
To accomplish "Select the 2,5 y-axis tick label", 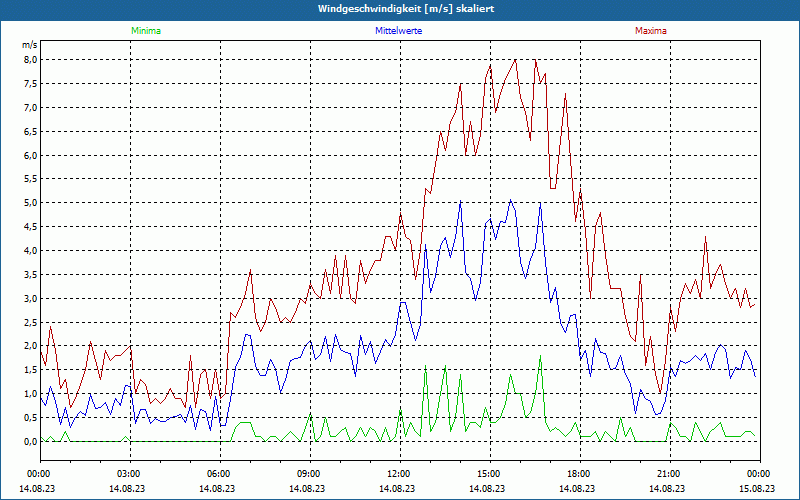I will click(29, 323).
